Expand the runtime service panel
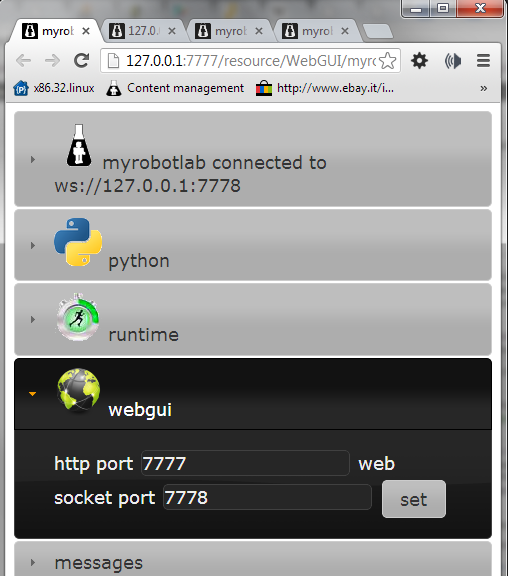The height and width of the screenshot is (576, 508). pos(253,319)
